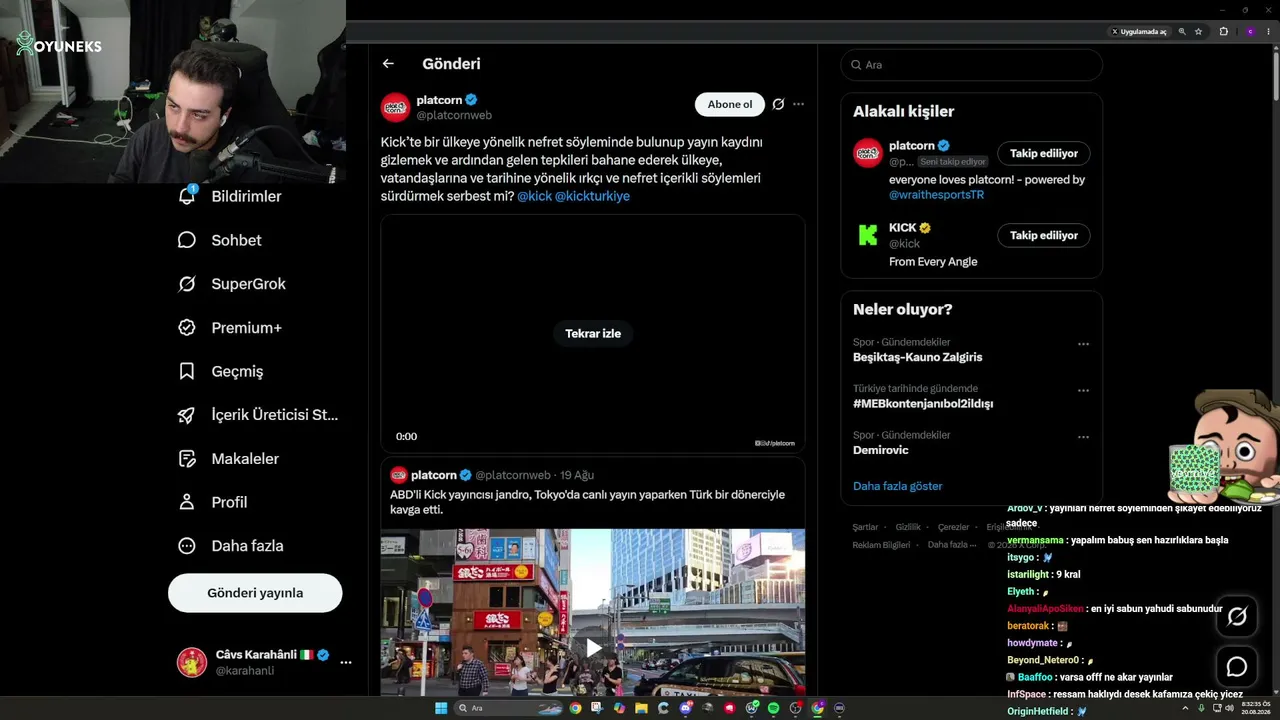Open the Reklam Bilgileri footer link
Screen dimensions: 1280x720
pos(881,545)
